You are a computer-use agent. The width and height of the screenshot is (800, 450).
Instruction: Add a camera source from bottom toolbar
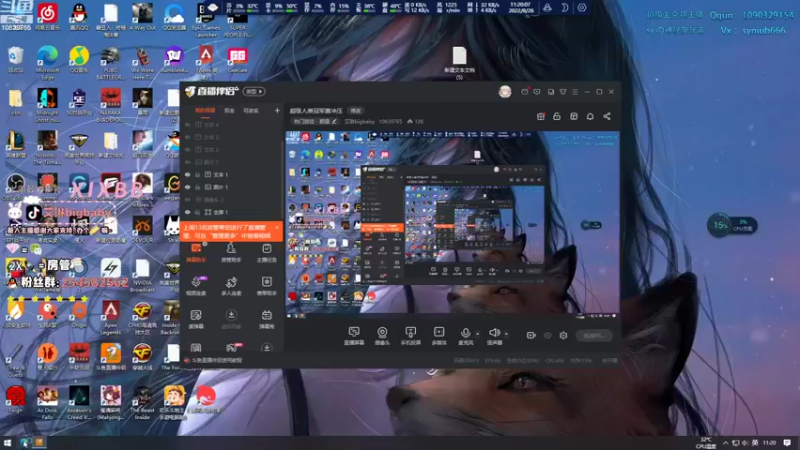(382, 336)
